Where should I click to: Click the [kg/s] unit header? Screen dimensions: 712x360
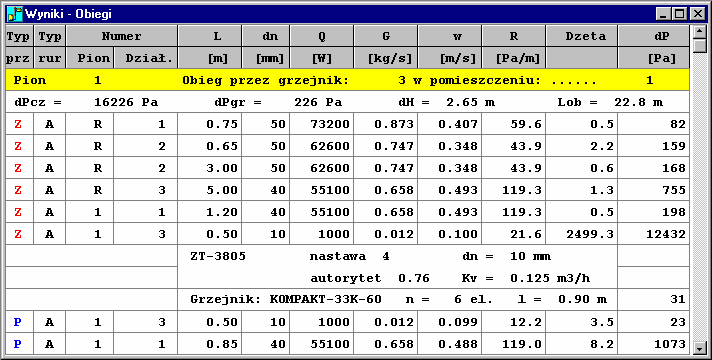tap(386, 58)
